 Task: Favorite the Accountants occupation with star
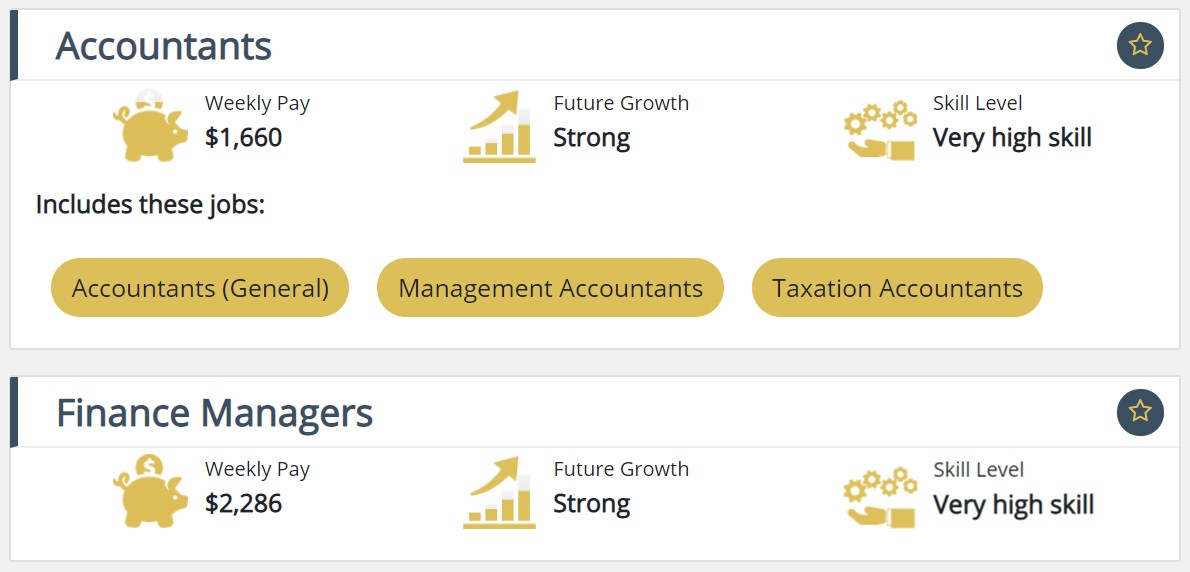tap(1140, 45)
